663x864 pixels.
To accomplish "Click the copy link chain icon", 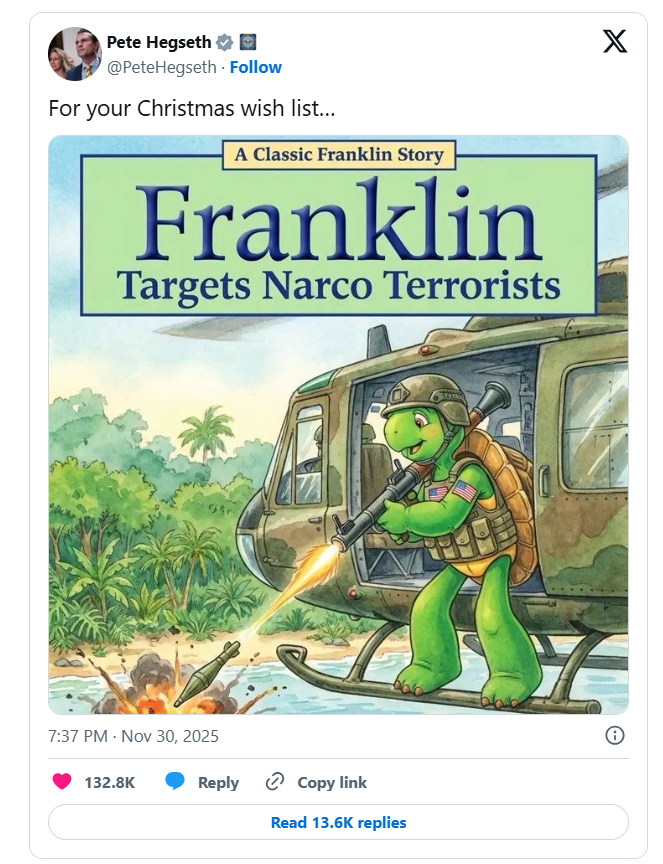I will pos(275,782).
